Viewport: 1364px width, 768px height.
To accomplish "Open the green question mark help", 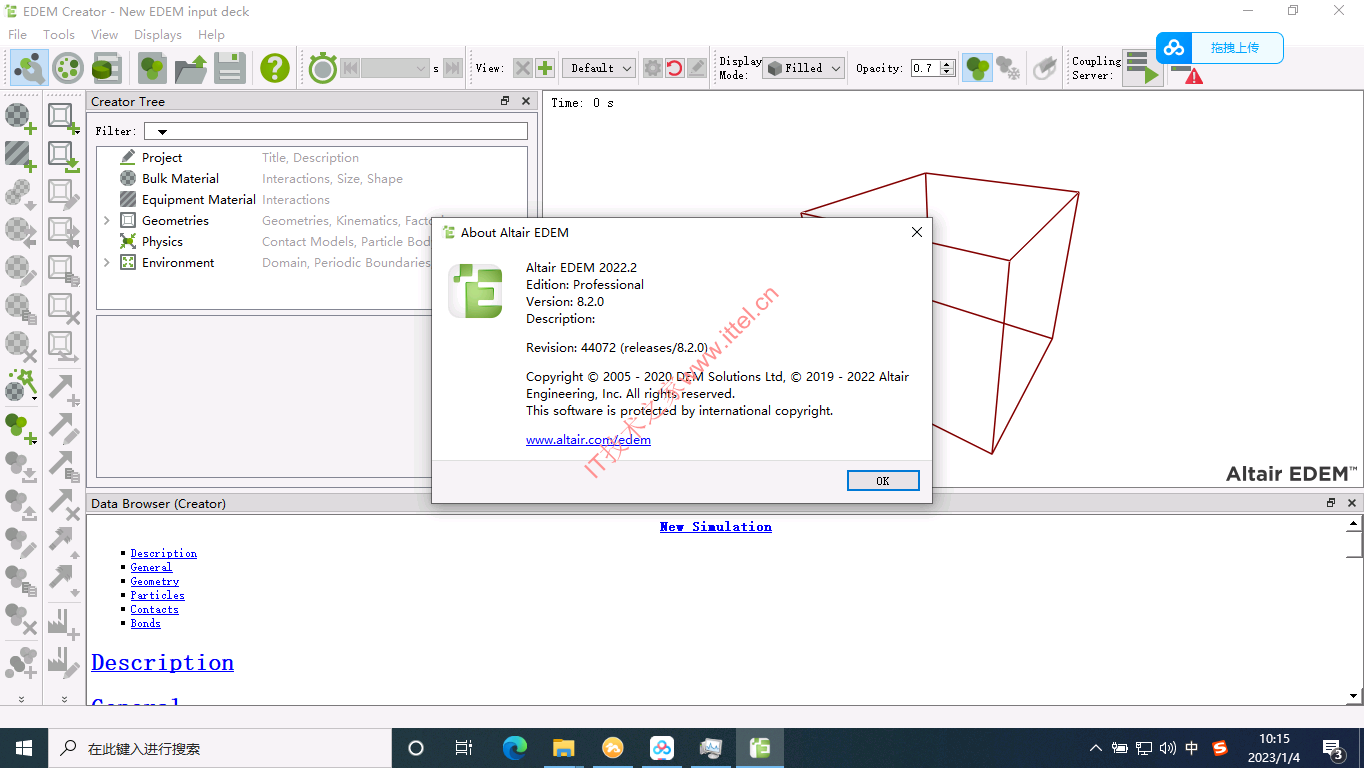I will (274, 68).
